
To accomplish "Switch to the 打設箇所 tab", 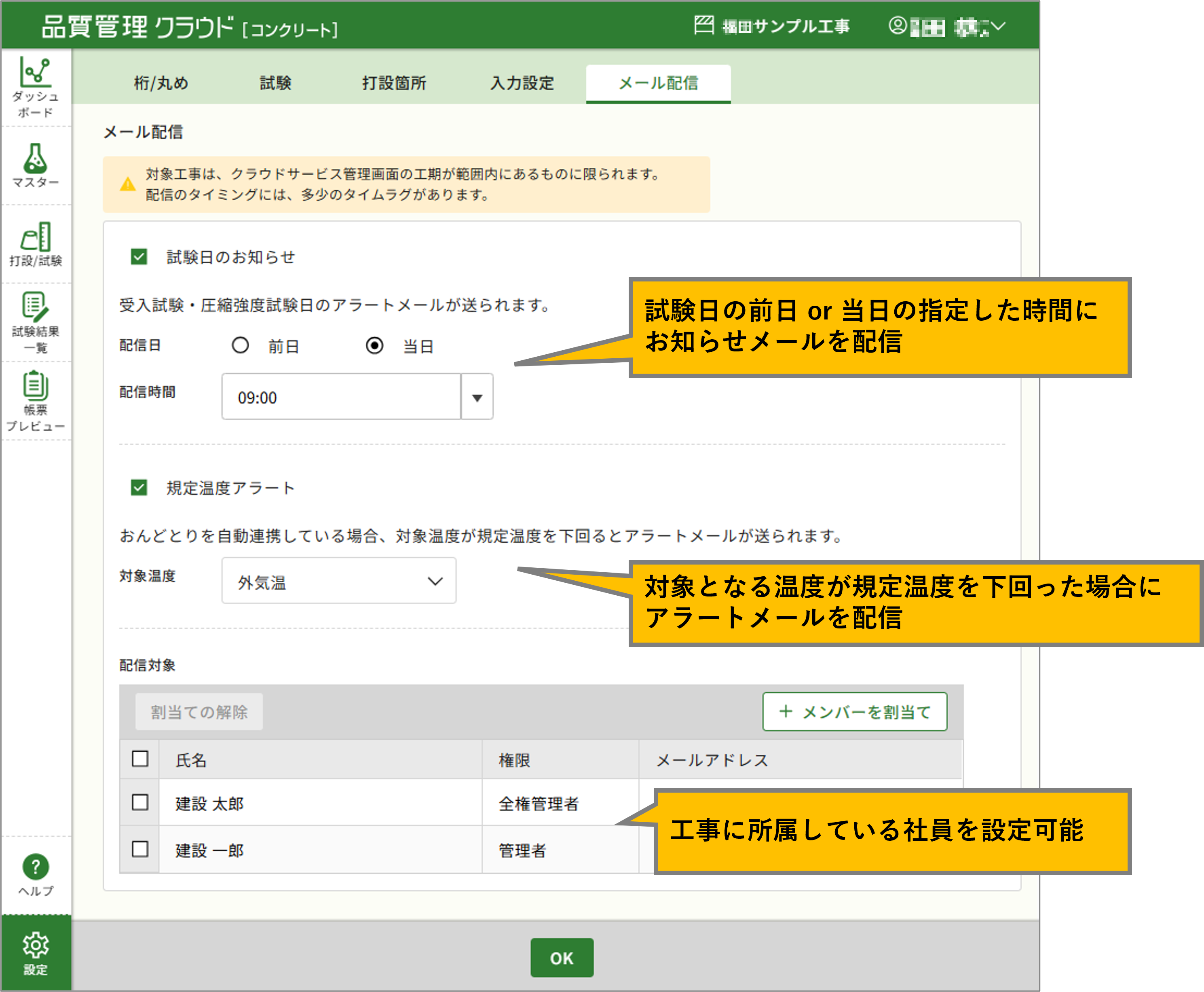I will 394,83.
